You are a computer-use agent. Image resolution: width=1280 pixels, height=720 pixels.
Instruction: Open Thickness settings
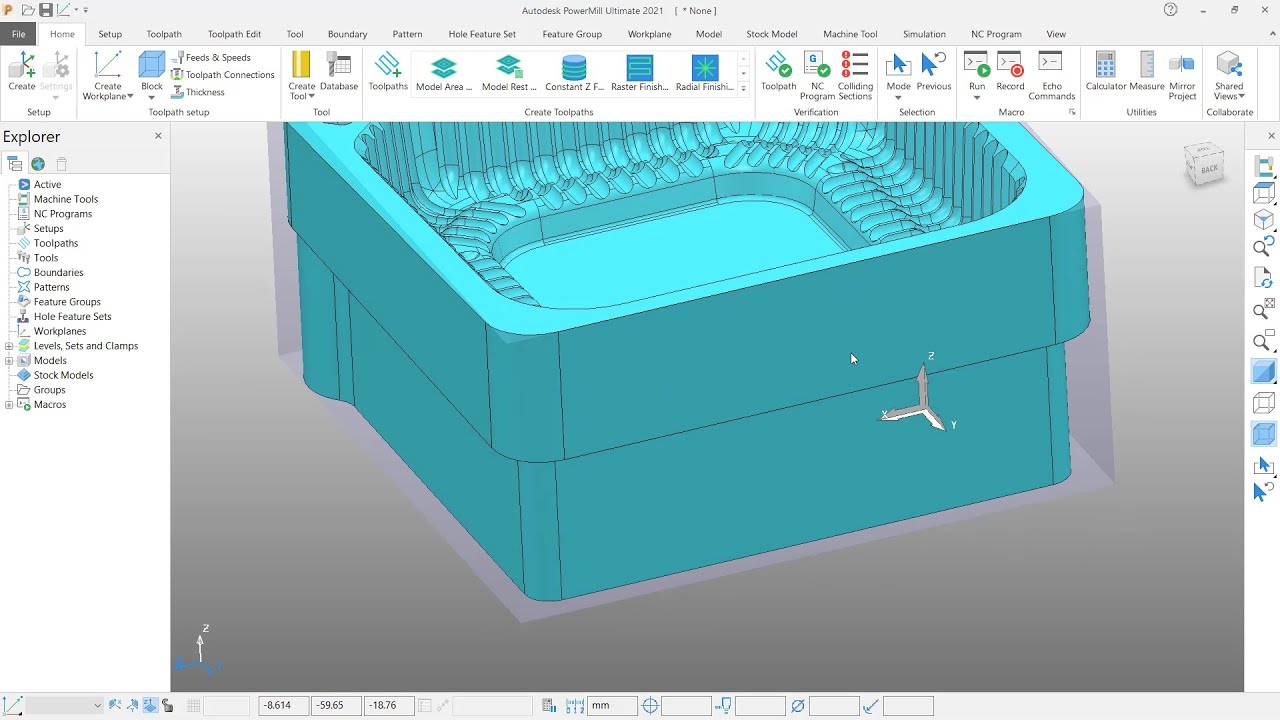(198, 92)
